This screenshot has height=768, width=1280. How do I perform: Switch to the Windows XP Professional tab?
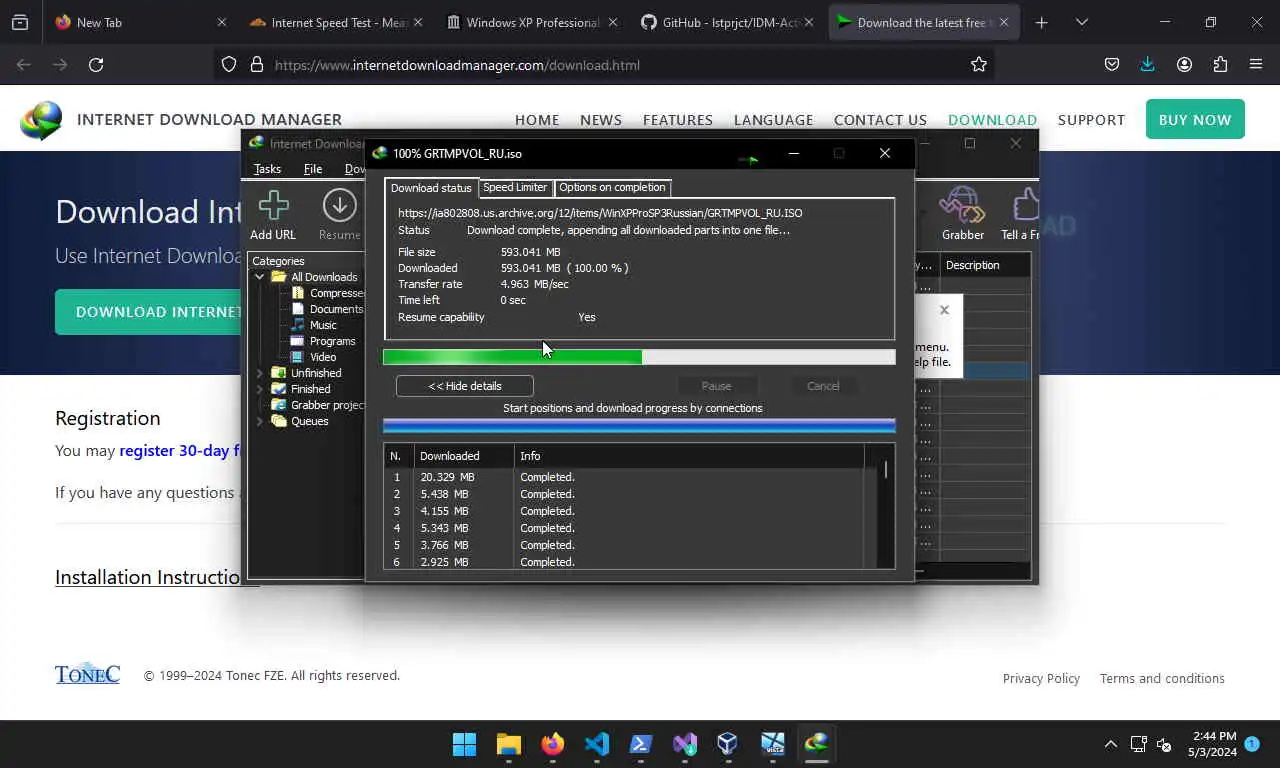(533, 22)
